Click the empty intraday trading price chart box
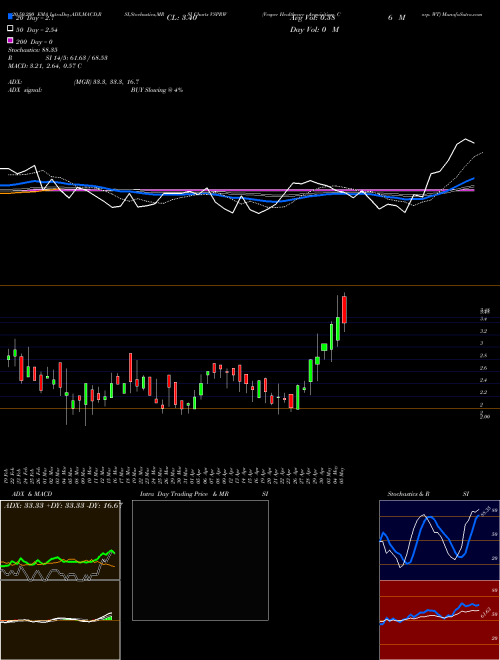500x660 pixels. pos(200,560)
